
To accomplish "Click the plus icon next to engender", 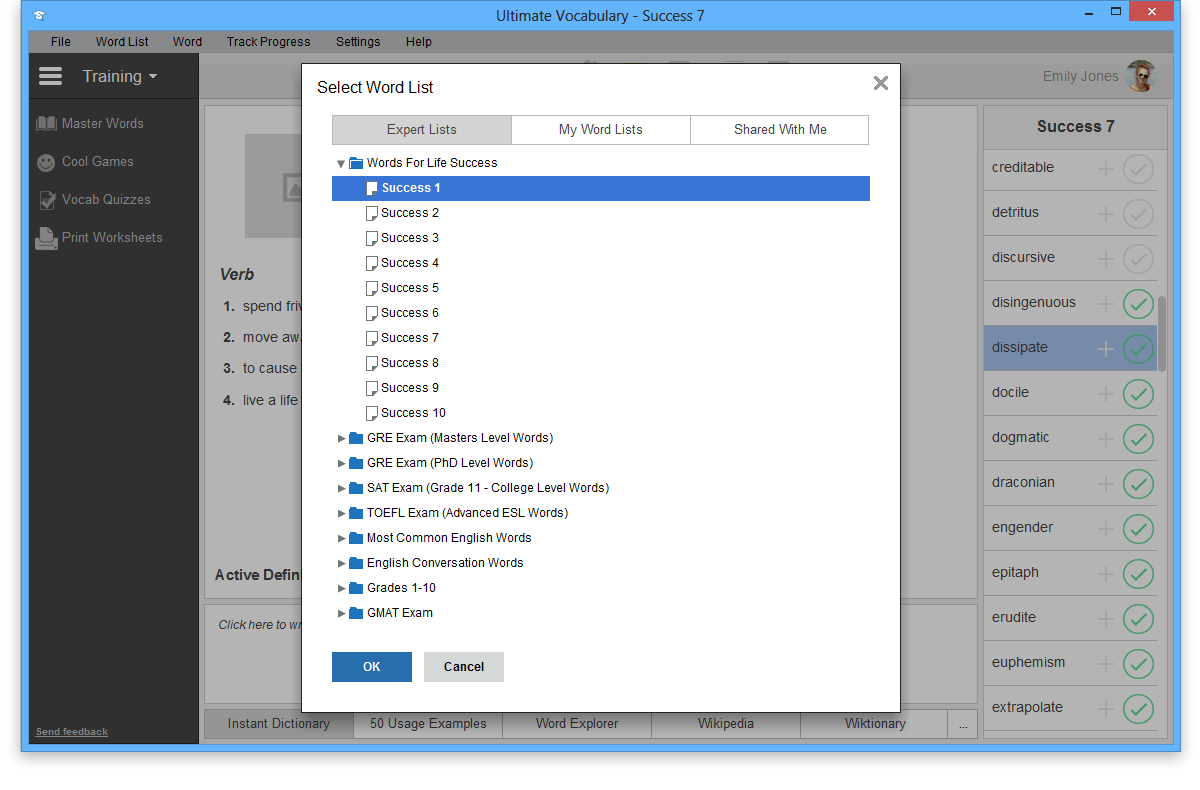I will [x=1106, y=529].
